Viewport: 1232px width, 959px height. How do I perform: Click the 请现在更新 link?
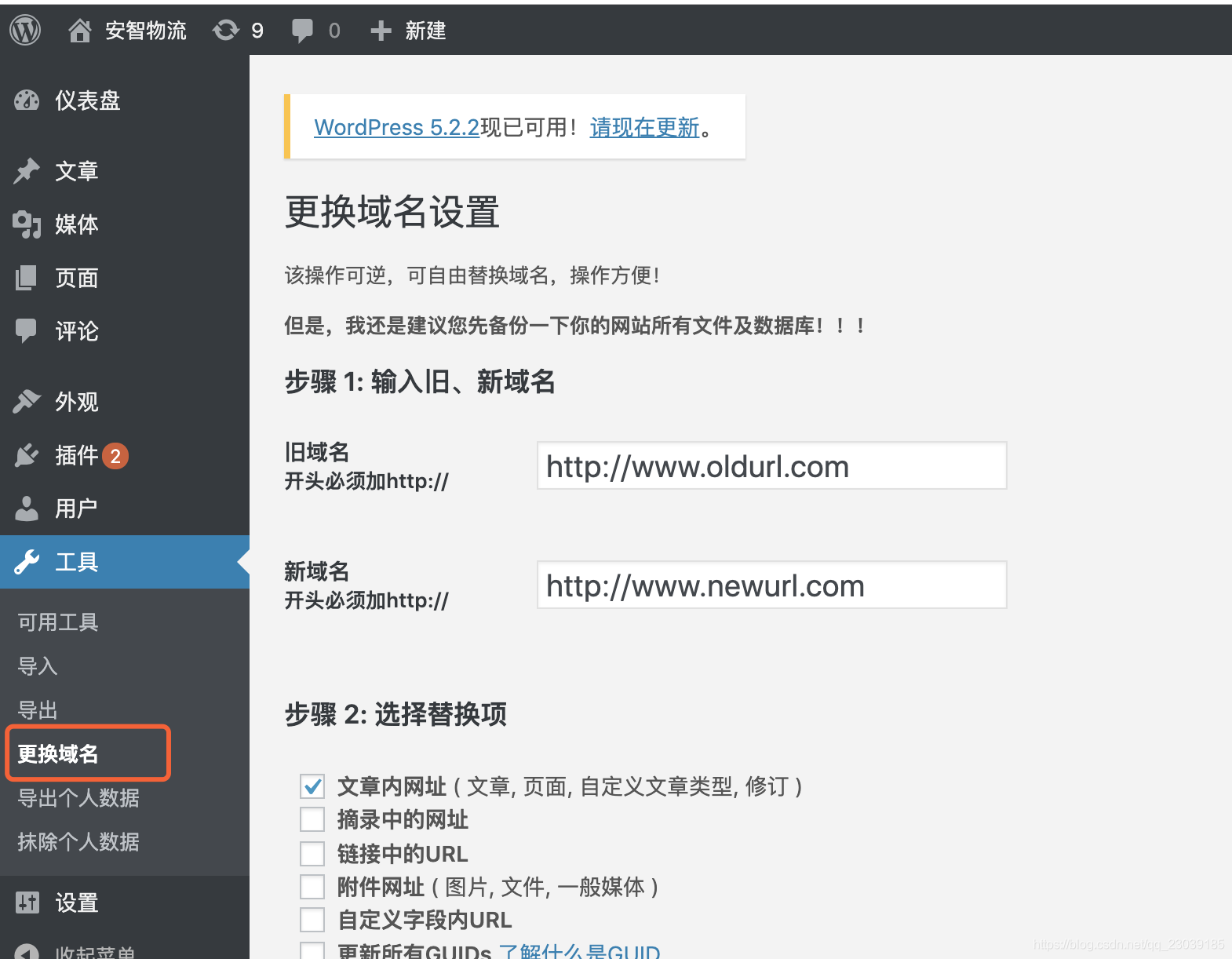[644, 127]
